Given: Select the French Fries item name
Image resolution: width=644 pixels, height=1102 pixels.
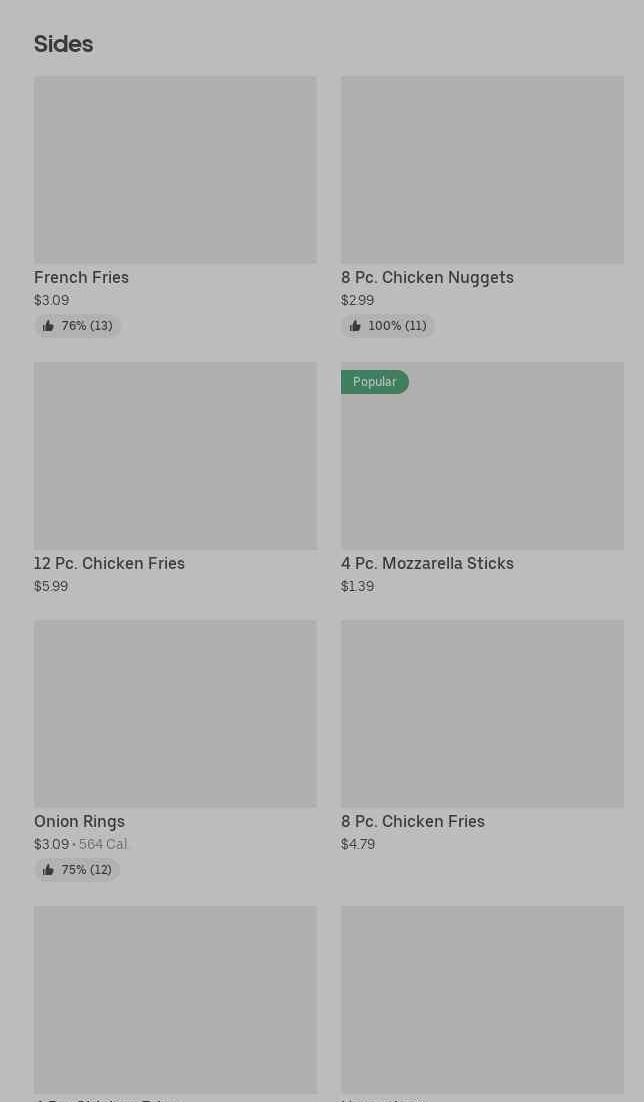Looking at the screenshot, I should [x=82, y=278].
